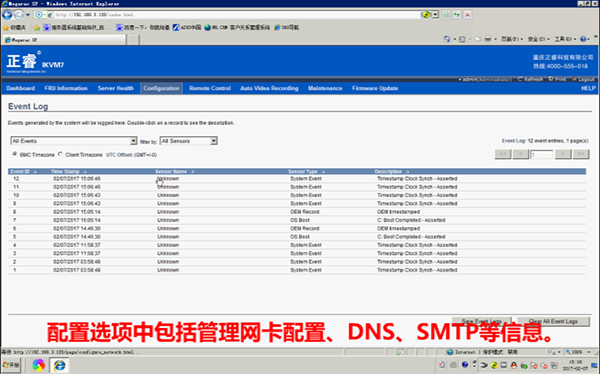Open the Remote Control menu
The height and width of the screenshot is (374, 600).
(x=210, y=88)
